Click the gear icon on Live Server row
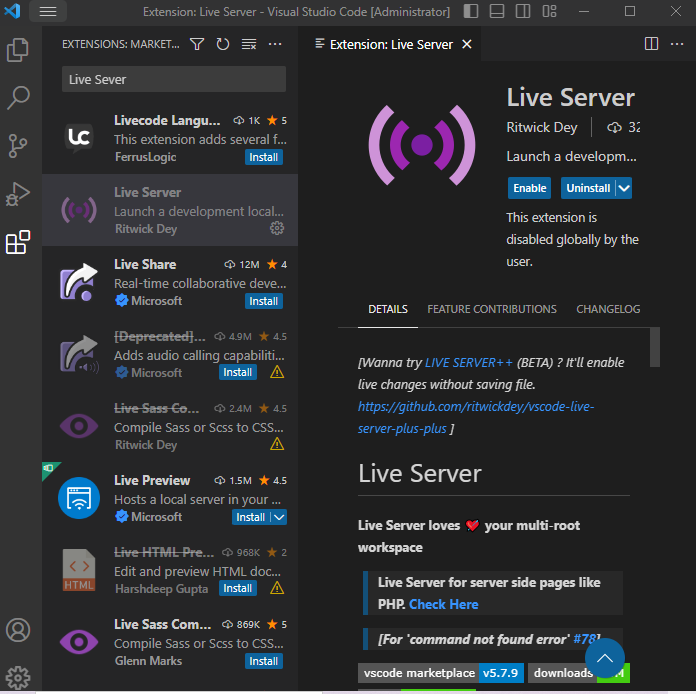This screenshot has width=696, height=694. (277, 228)
